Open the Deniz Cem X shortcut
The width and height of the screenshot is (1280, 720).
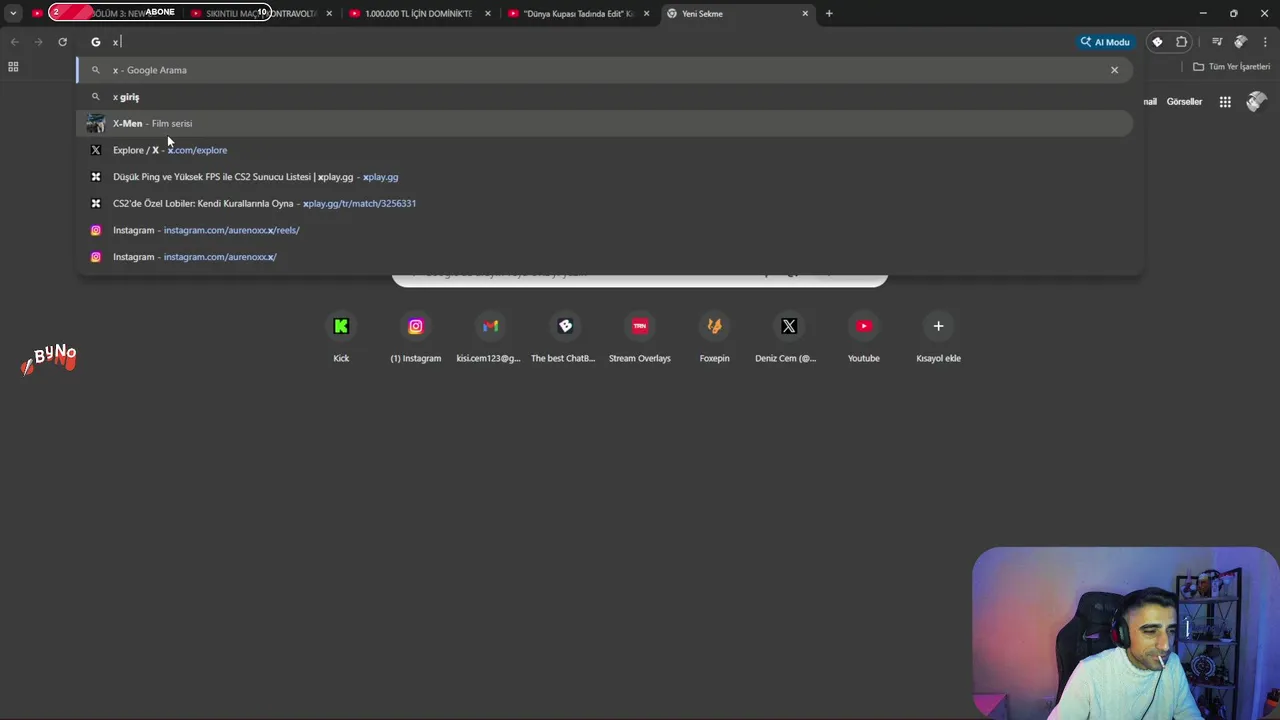[x=789, y=338]
